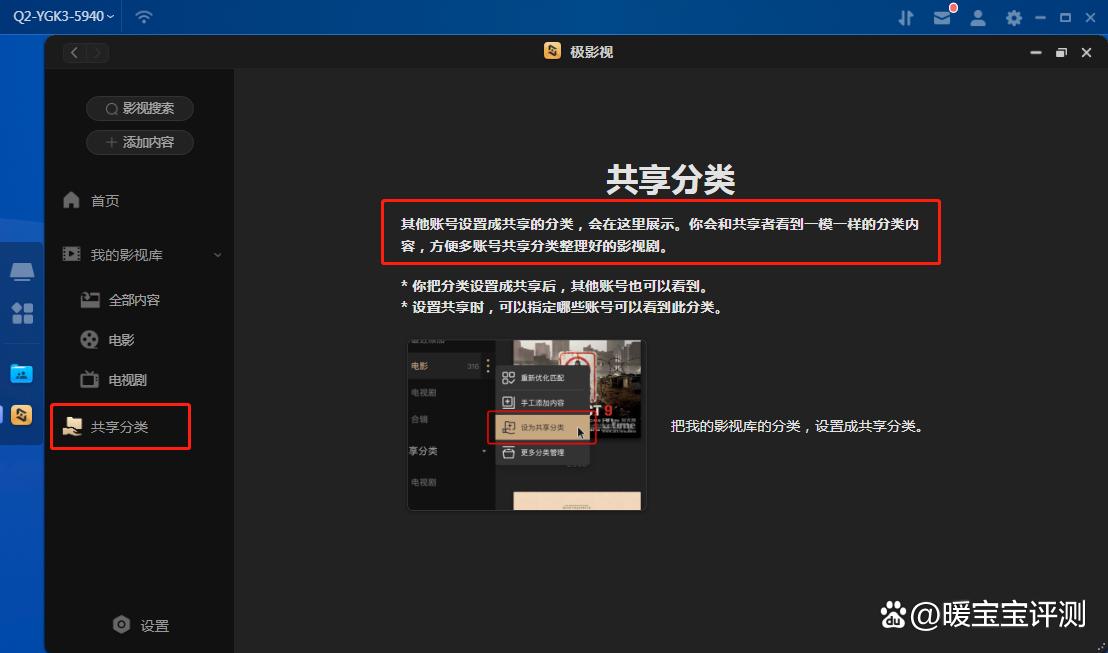Click the Wi-Fi status icon near the device name
The image size is (1108, 653).
pos(143,16)
